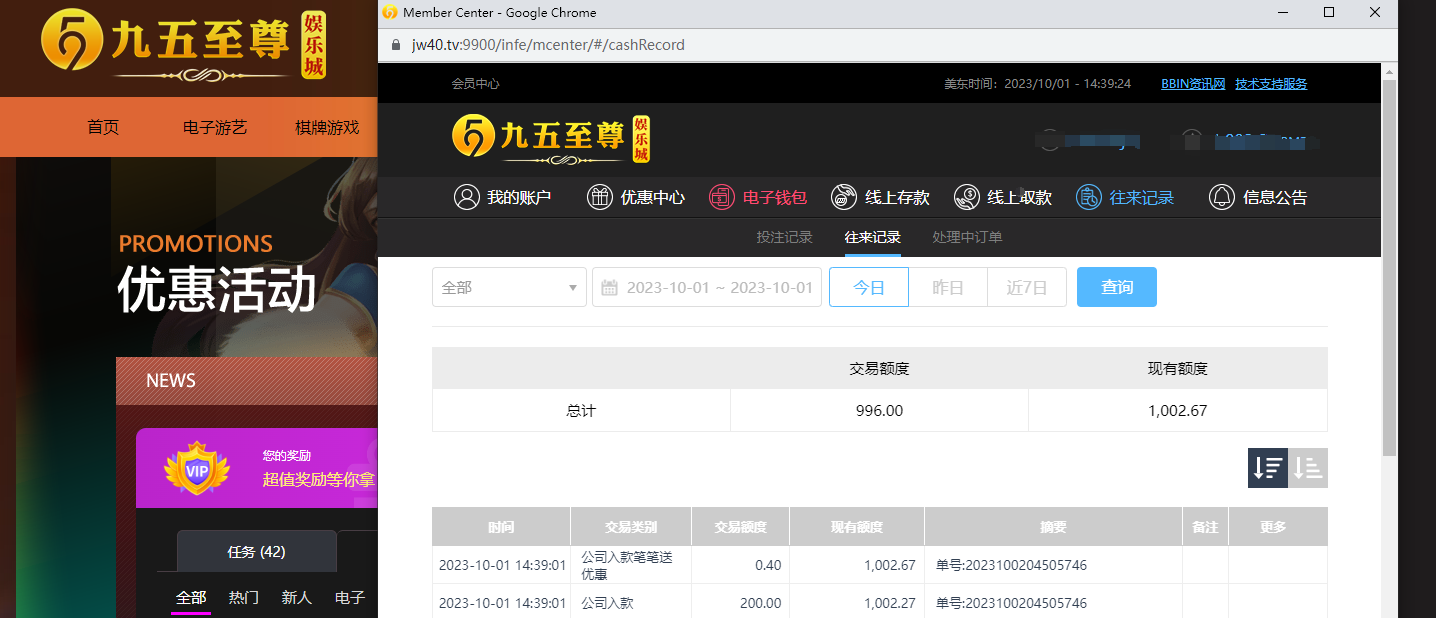Viewport: 1436px width, 618px height.
Task: Switch to the 投注记录 tab
Action: pyautogui.click(x=784, y=237)
